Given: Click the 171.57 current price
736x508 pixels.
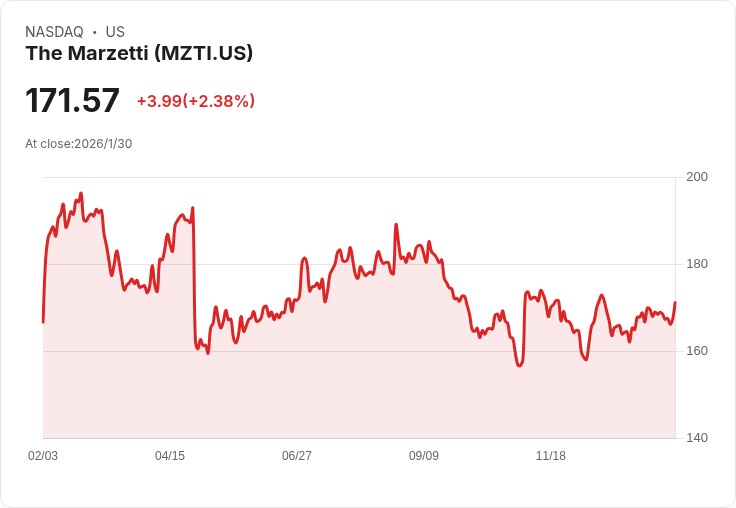Looking at the screenshot, I should [x=72, y=100].
